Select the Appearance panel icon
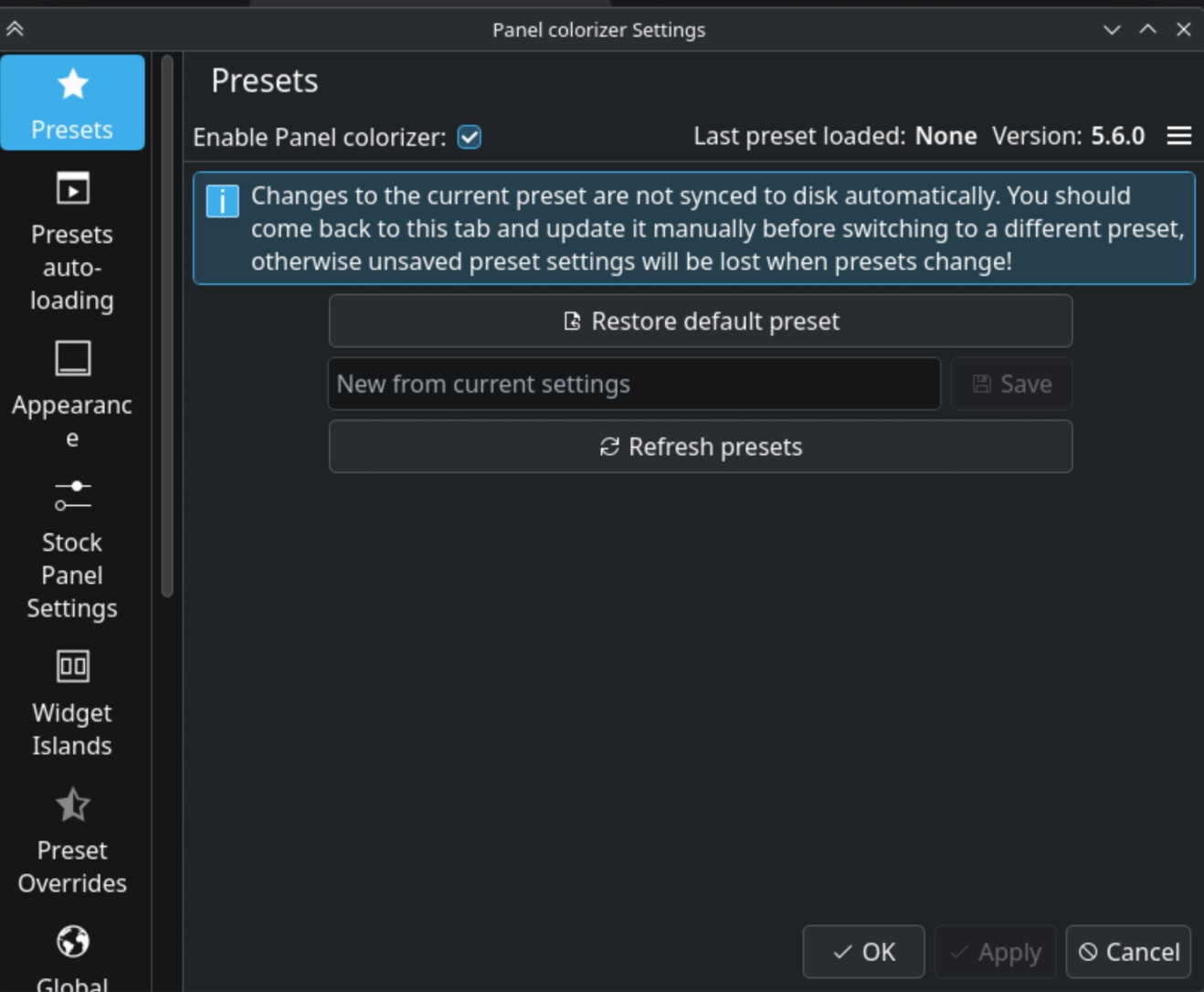1204x992 pixels. tap(72, 359)
